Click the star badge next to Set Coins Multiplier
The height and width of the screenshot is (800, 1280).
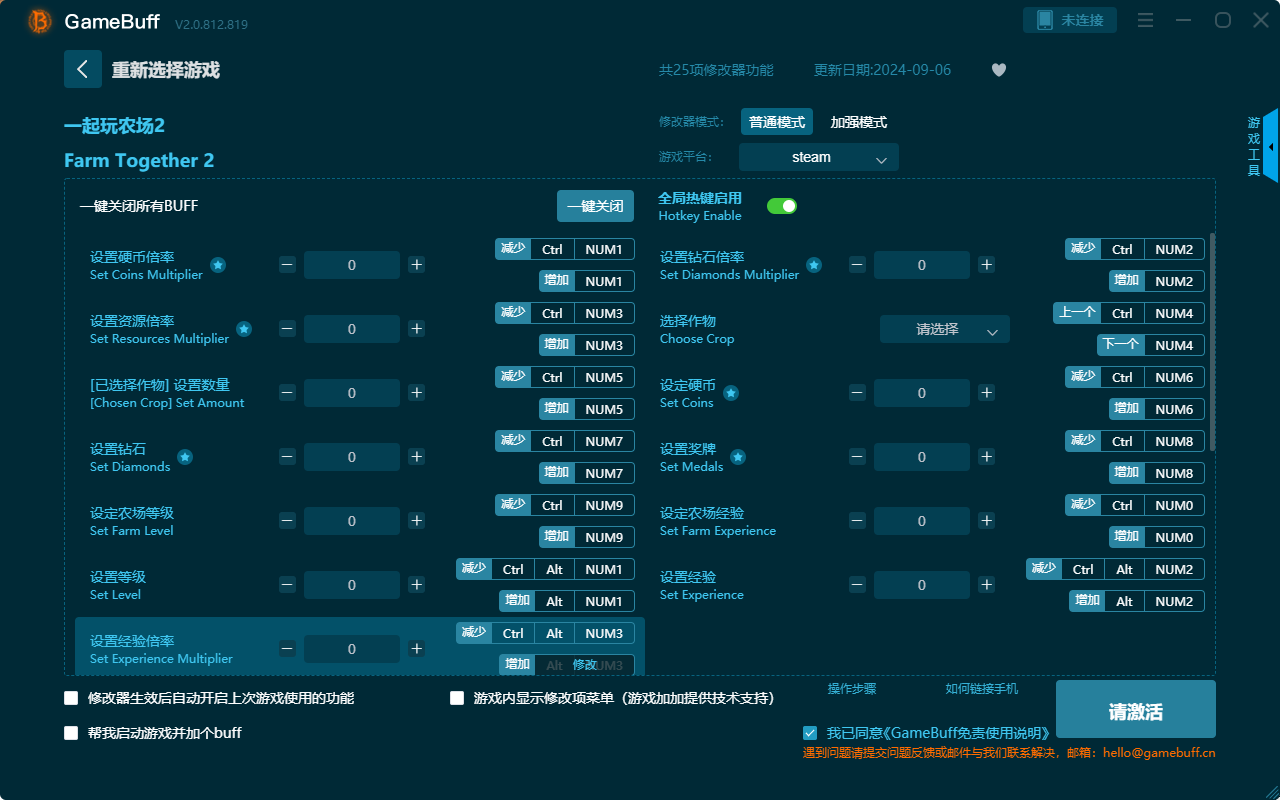coord(218,265)
